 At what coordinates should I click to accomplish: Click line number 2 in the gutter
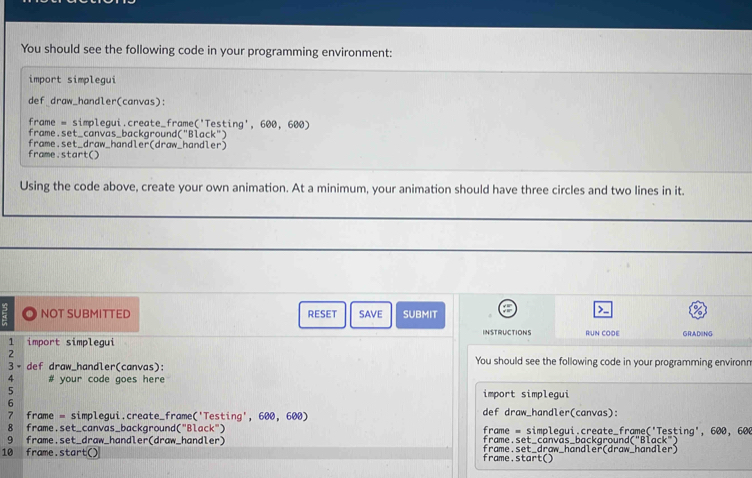click(11, 354)
